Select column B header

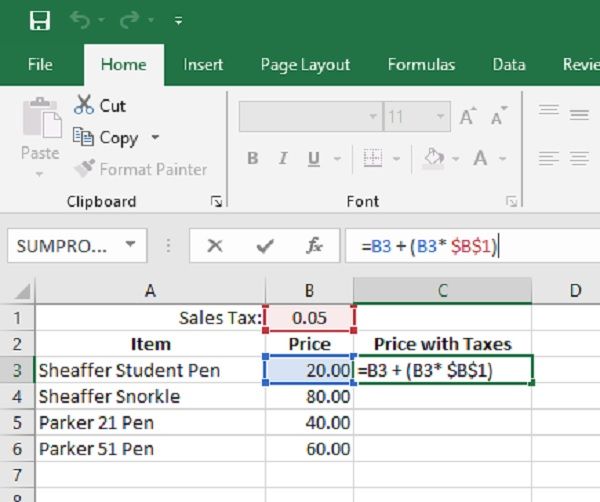point(309,291)
